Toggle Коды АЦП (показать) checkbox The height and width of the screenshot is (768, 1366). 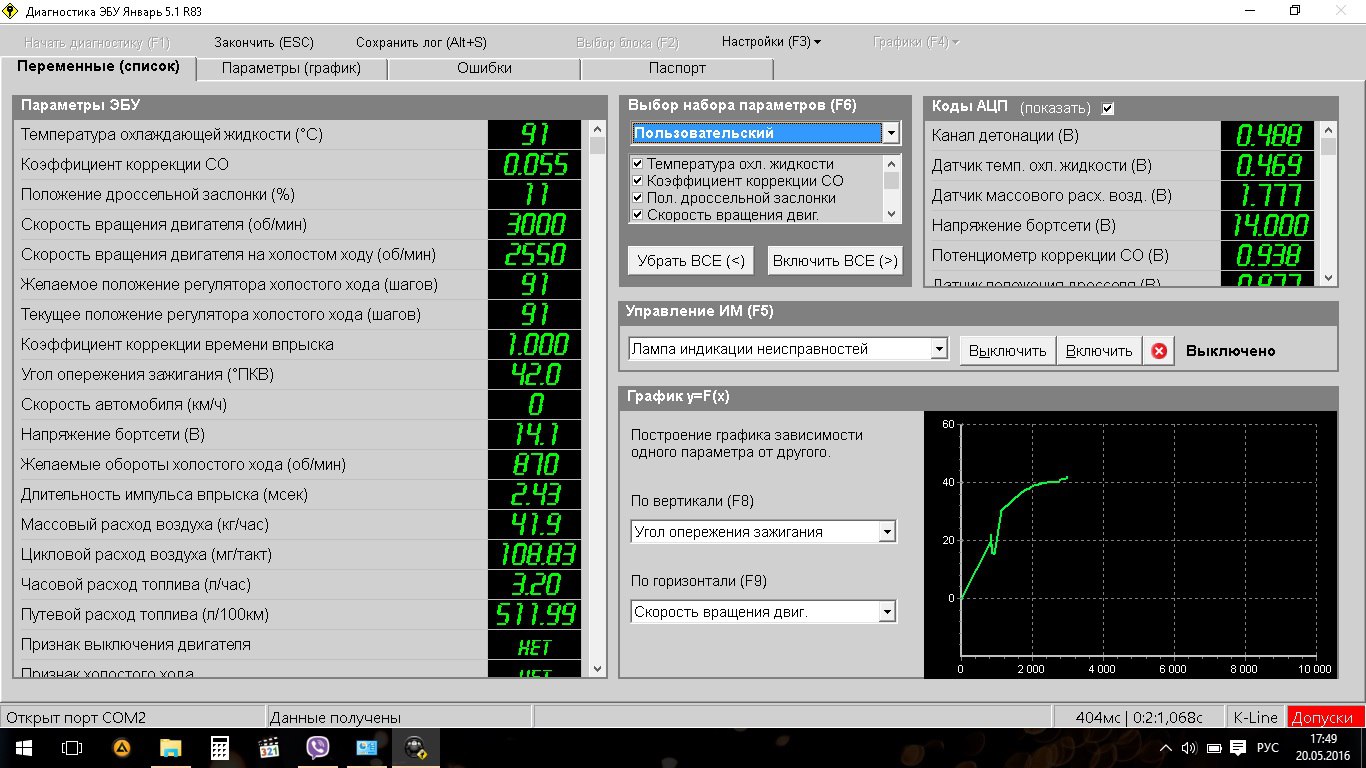1108,108
